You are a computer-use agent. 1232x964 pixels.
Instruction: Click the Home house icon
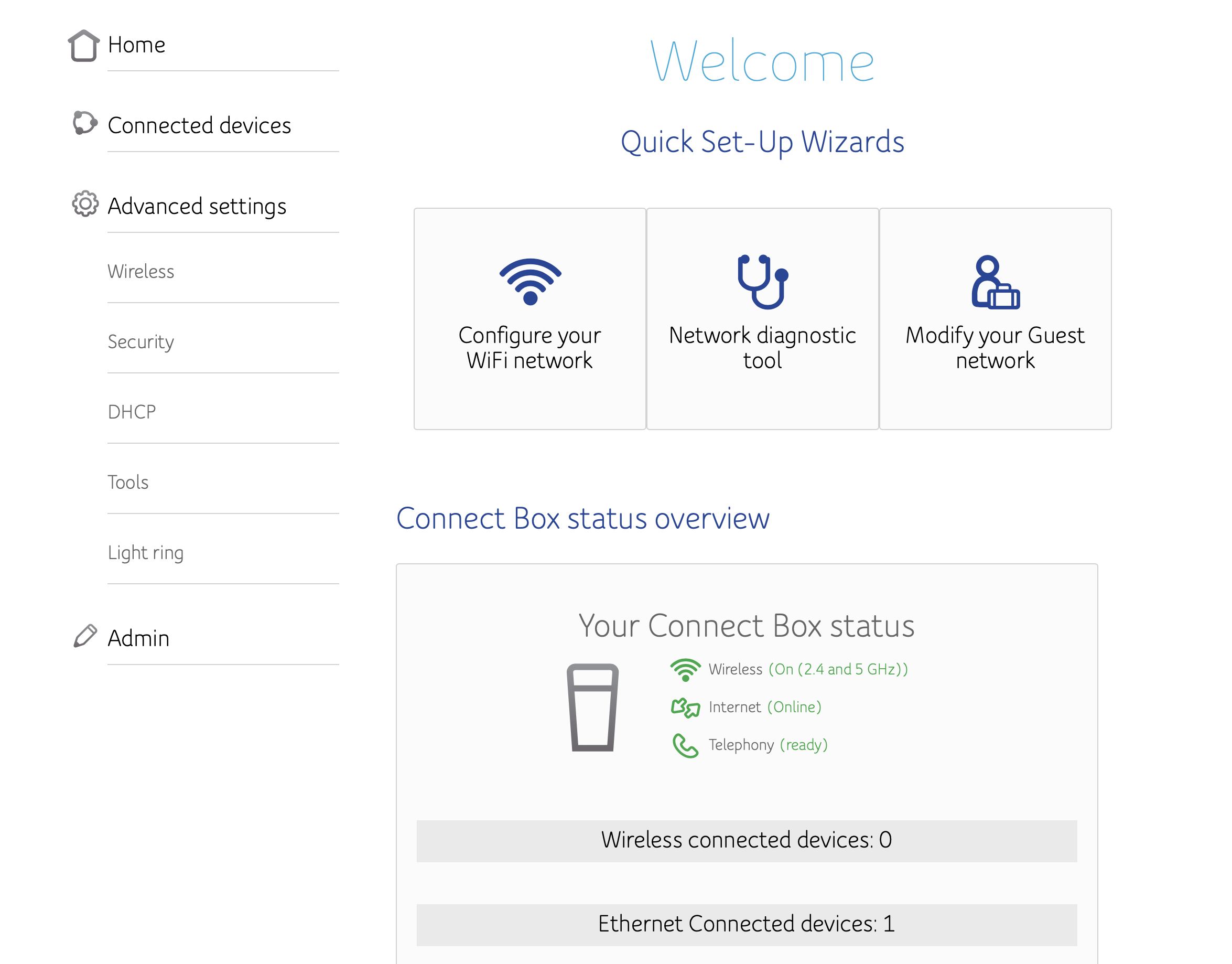[x=83, y=45]
